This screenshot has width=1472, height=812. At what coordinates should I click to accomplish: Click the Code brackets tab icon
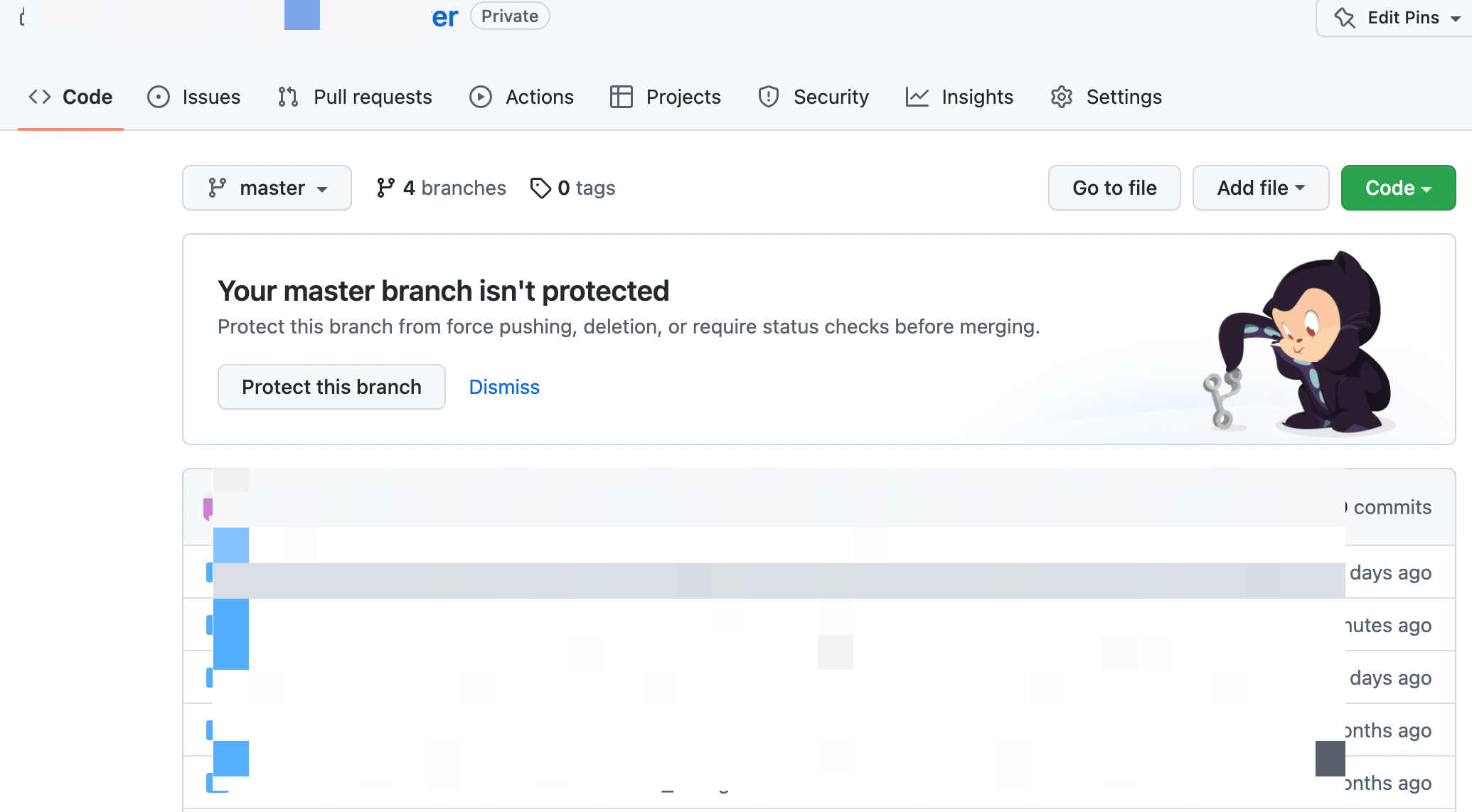click(40, 97)
